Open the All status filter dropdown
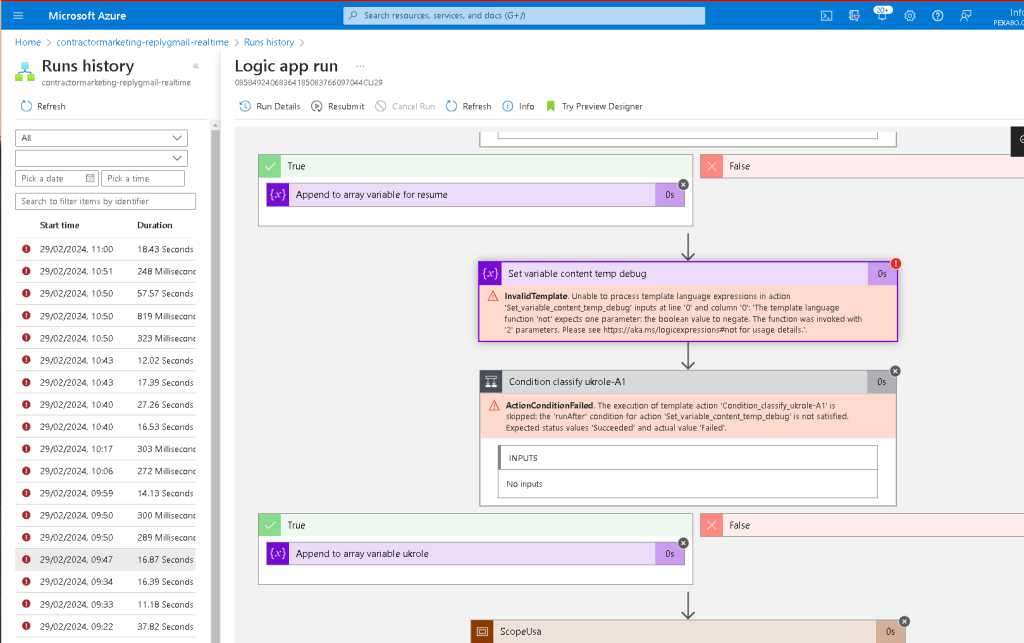1024x643 pixels. [101, 138]
